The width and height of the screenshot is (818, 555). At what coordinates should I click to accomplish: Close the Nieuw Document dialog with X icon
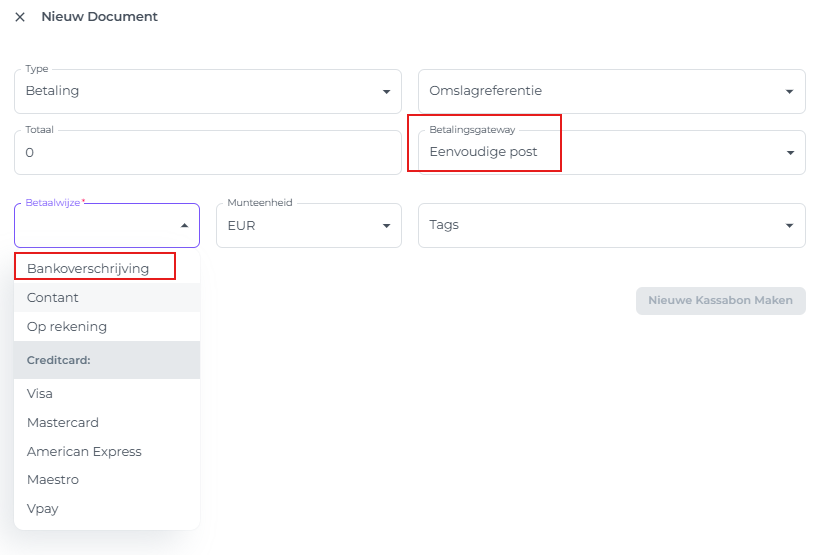tap(20, 17)
